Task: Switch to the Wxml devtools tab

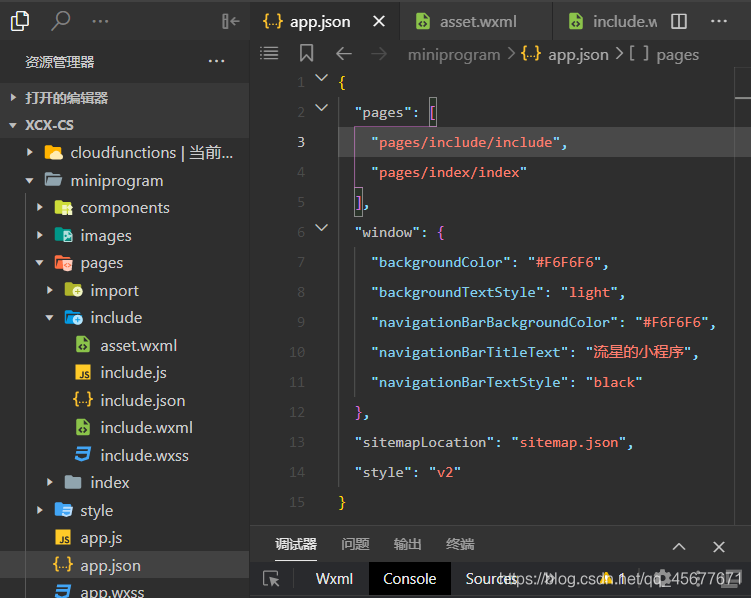Action: [x=334, y=579]
